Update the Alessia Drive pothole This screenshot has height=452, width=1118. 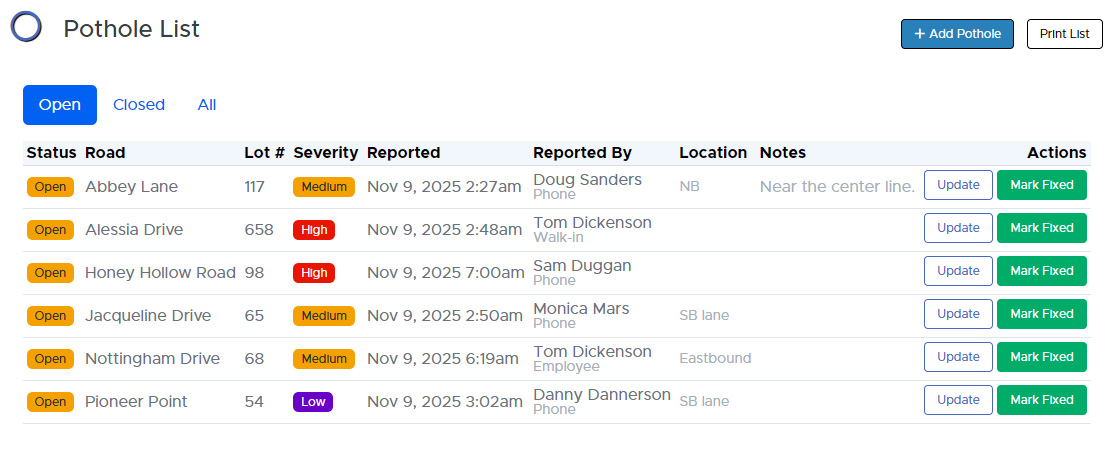(958, 228)
